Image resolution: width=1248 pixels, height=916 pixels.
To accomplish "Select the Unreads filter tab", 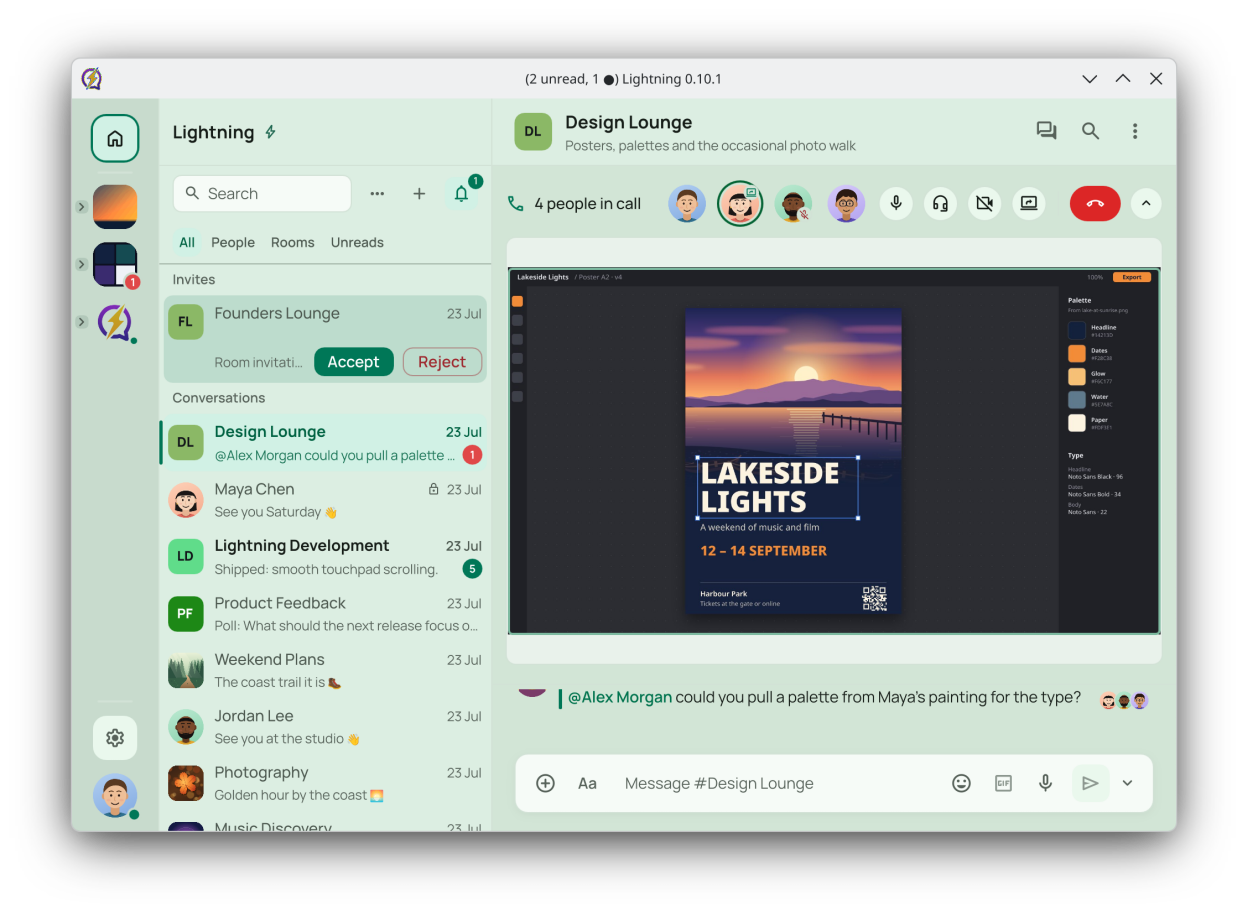I will 357,242.
